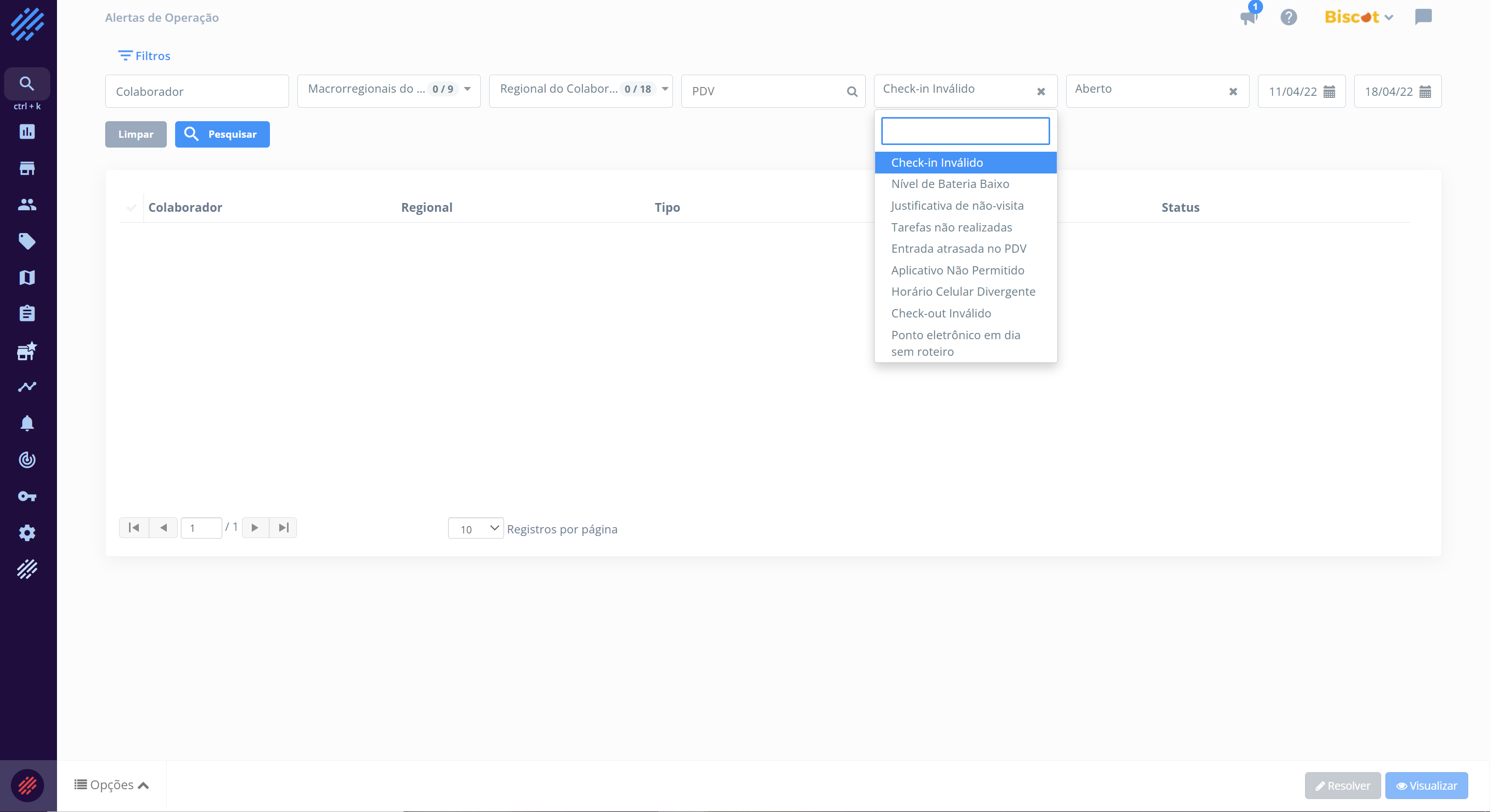Select Nível de Bateria Baixo option

965,184
